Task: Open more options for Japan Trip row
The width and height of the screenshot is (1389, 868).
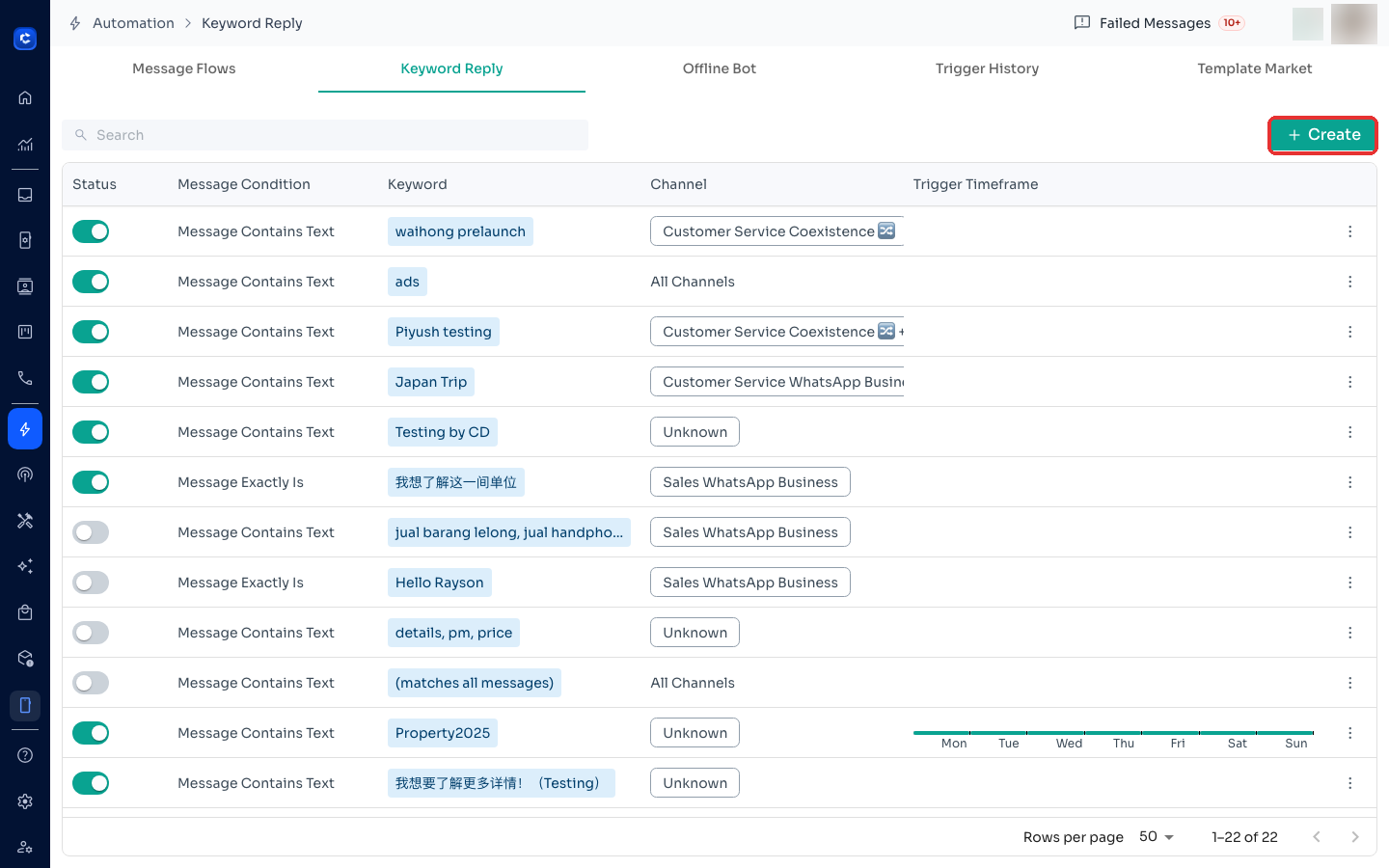Action: pos(1349,382)
